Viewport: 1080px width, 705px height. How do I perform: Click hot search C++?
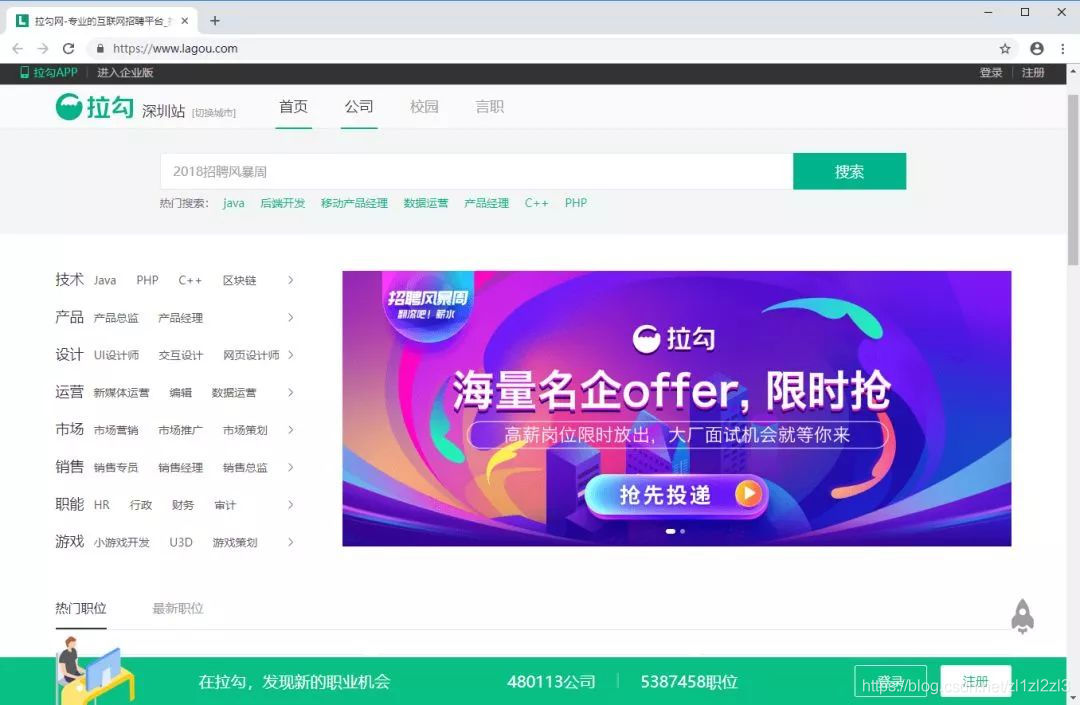tap(537, 203)
